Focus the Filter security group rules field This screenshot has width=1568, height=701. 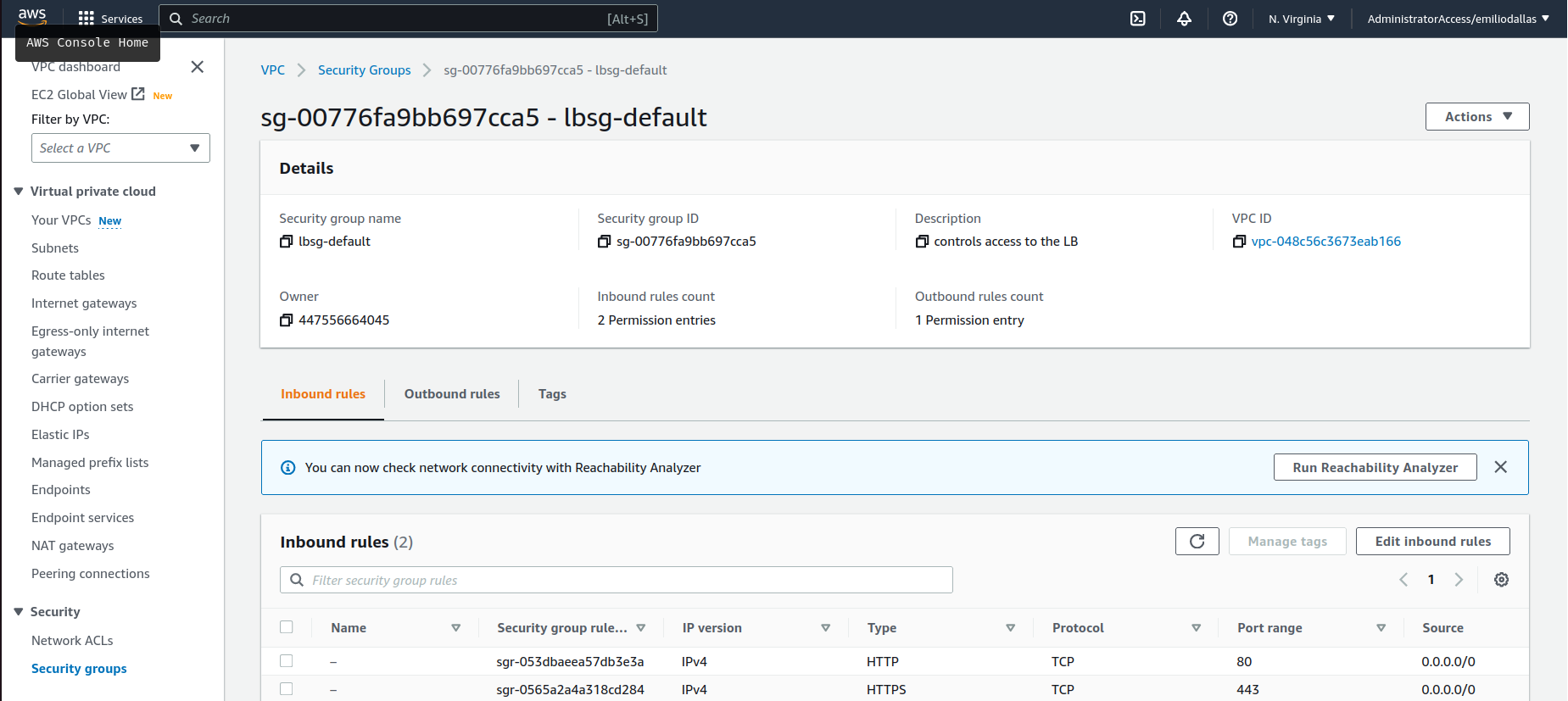coord(628,580)
